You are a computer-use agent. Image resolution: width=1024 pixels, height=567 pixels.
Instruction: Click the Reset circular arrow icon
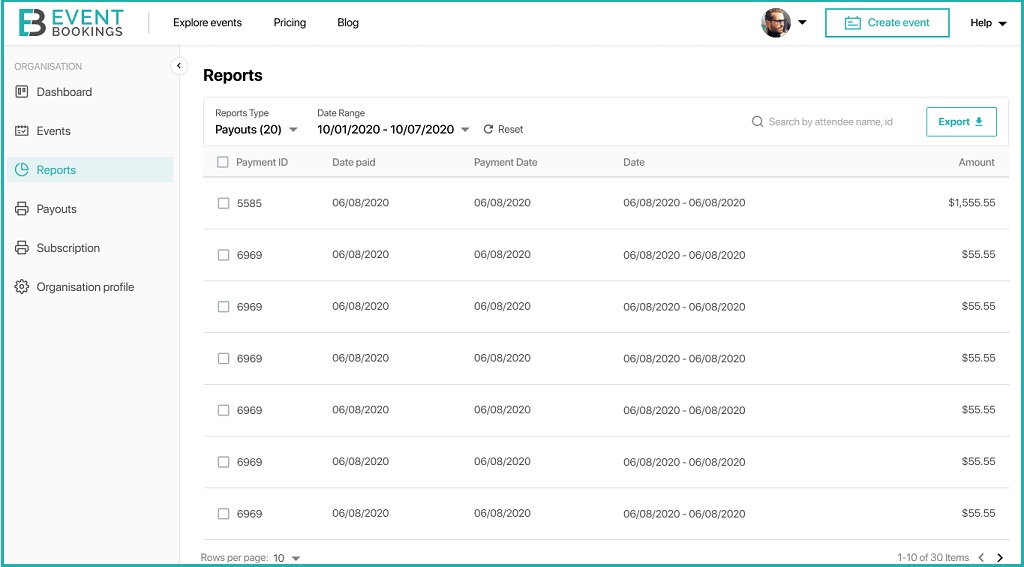click(x=488, y=129)
